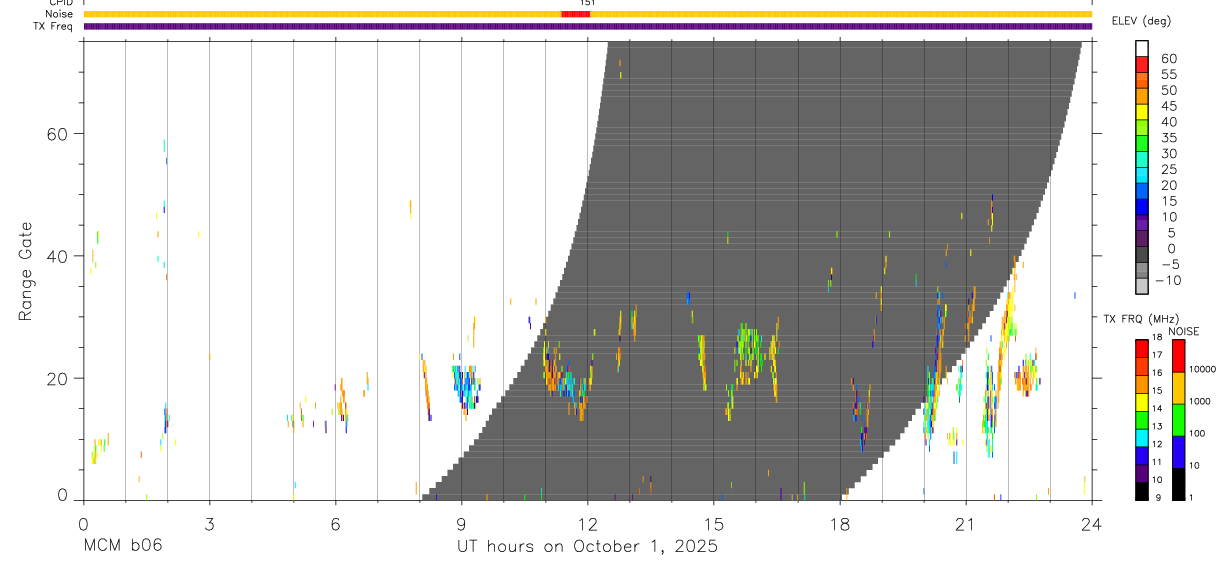
Task: Pick the red top swatch of the TX FRQ colorbar
Action: tap(1142, 348)
